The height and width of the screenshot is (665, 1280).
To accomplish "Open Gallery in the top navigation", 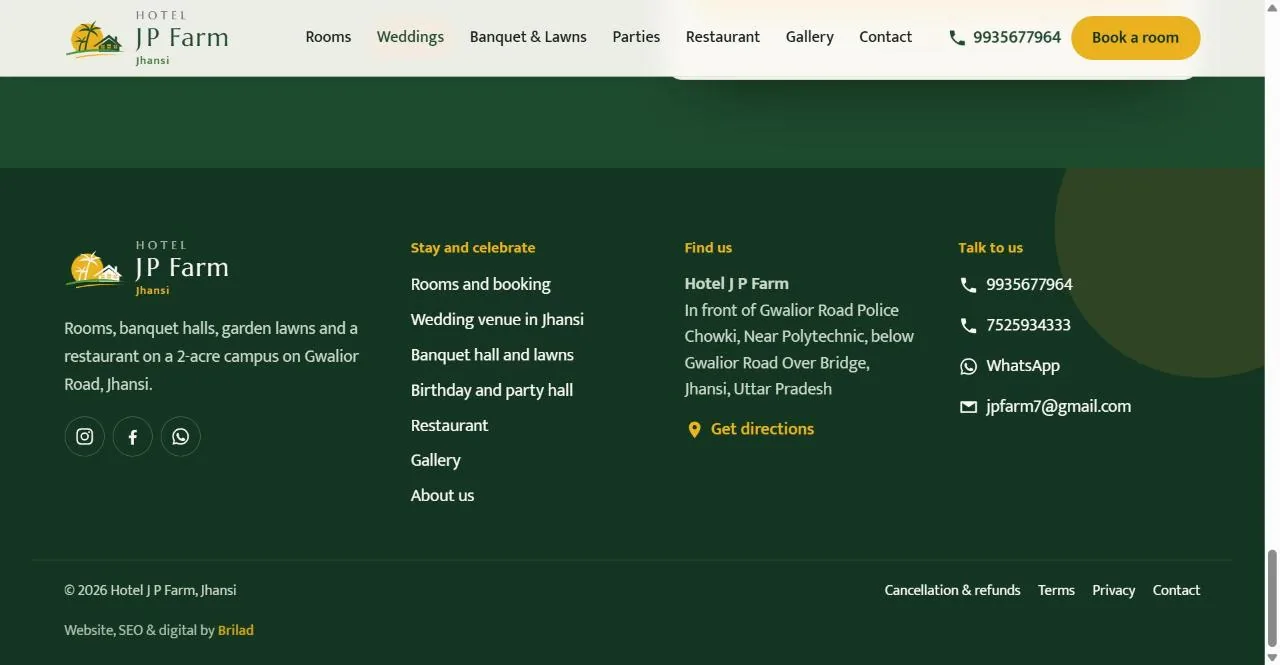I will pyautogui.click(x=810, y=37).
